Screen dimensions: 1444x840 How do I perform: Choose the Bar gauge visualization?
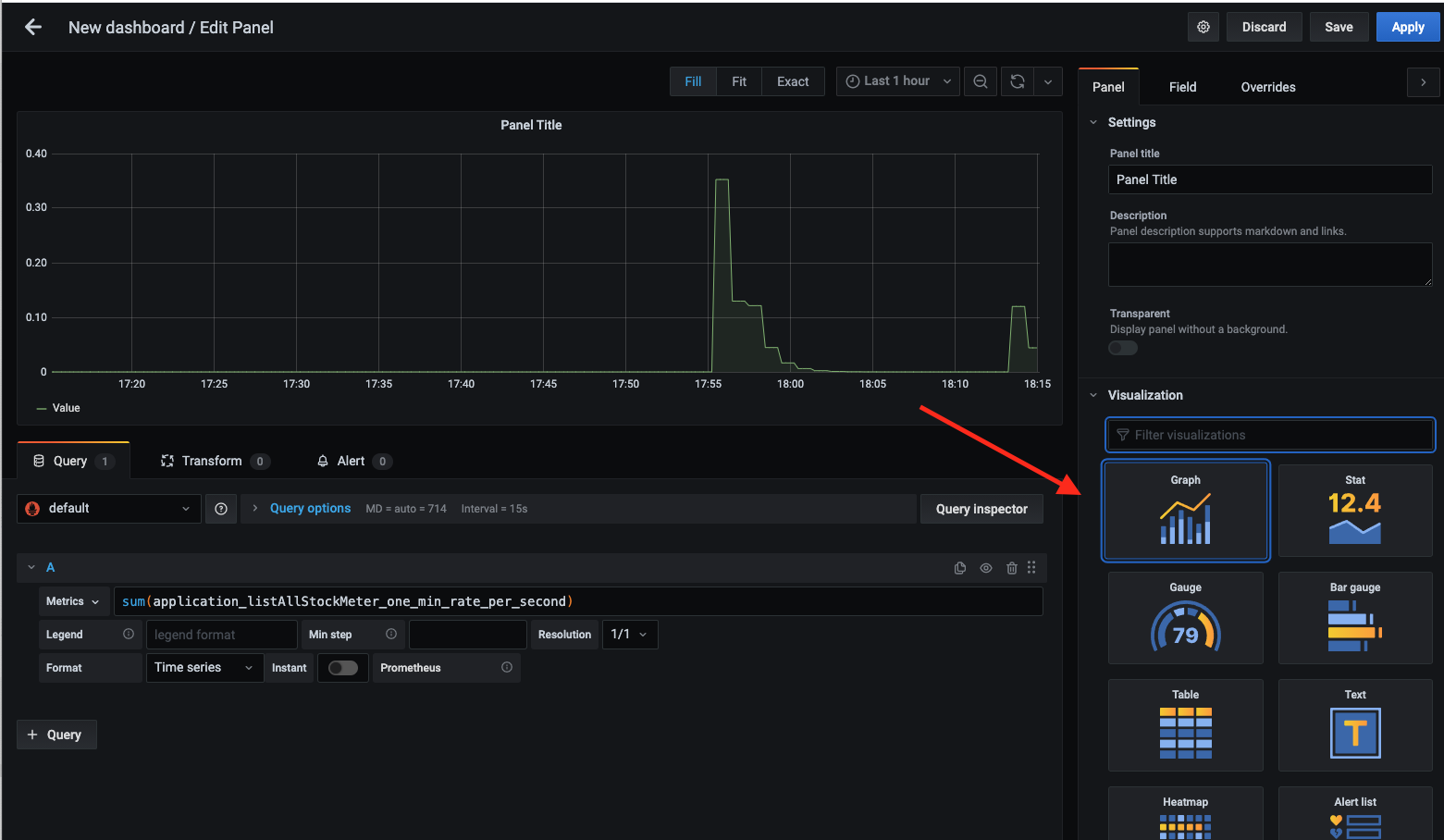click(1355, 618)
